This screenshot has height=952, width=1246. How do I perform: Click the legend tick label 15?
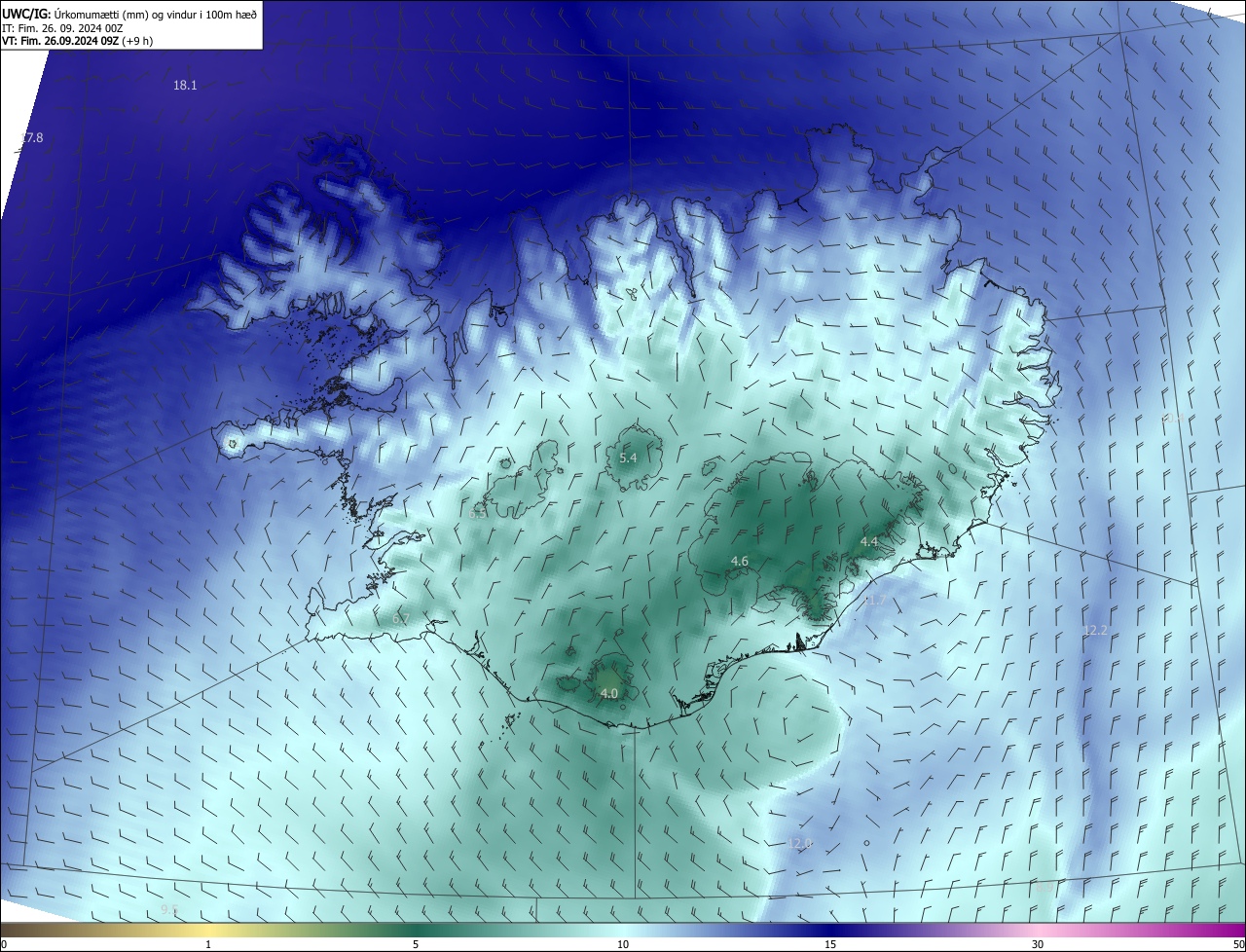point(830,944)
